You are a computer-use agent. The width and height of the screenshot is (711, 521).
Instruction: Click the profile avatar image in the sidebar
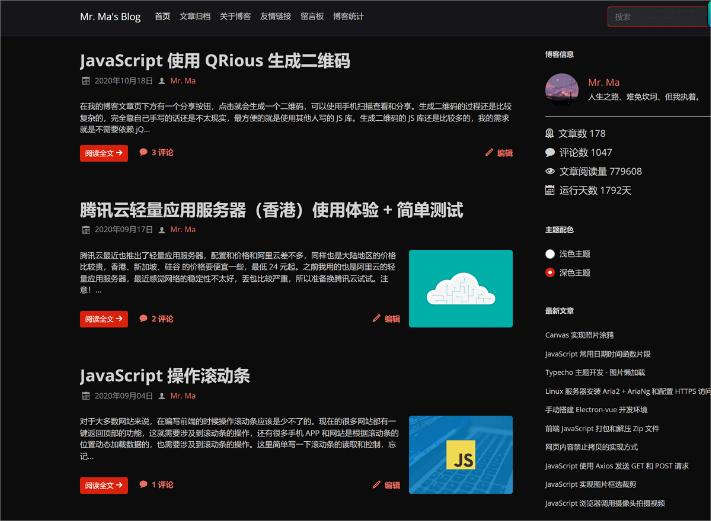tap(562, 90)
